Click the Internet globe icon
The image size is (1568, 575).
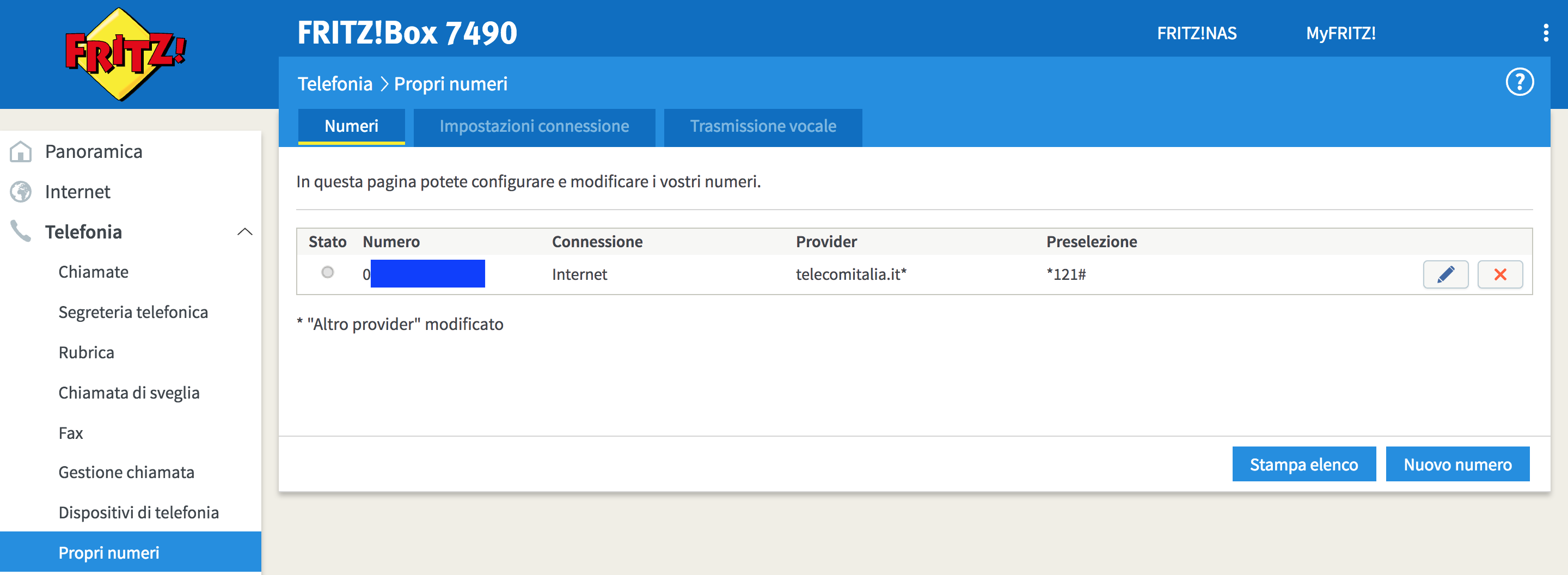[x=21, y=192]
